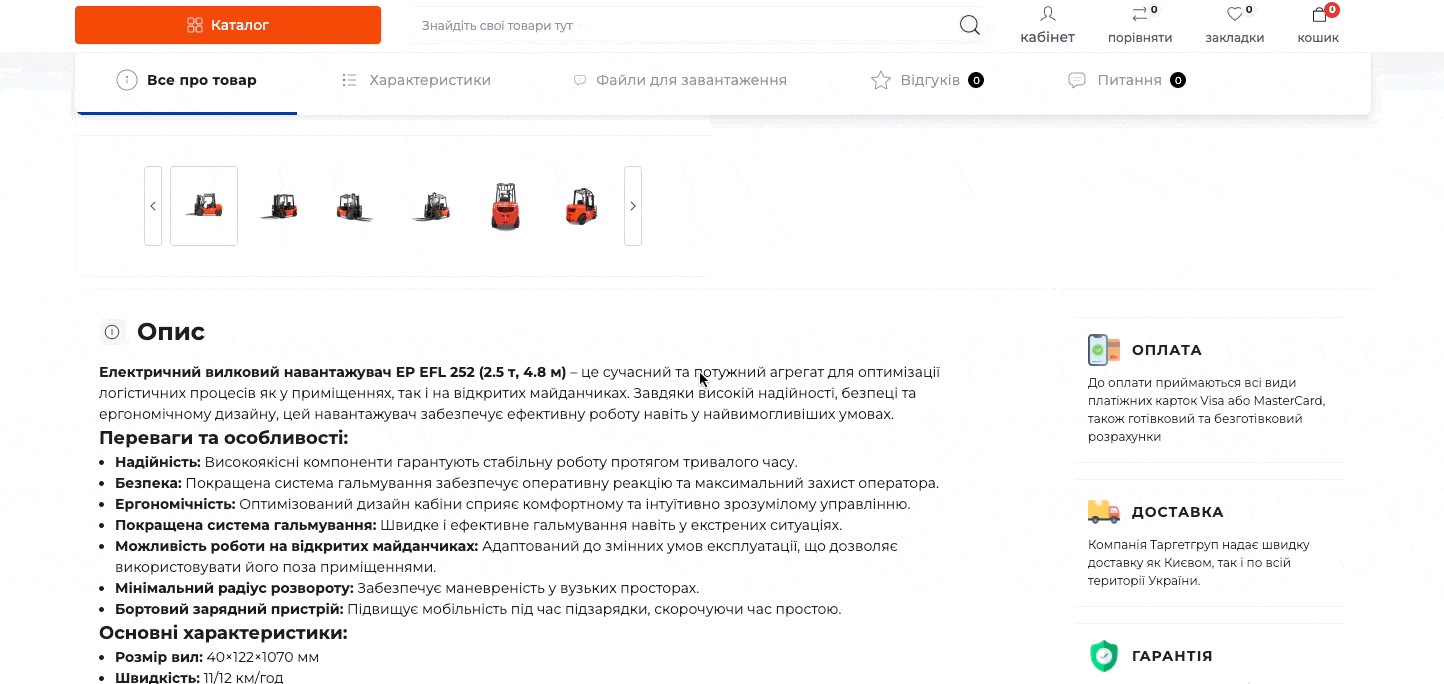
Task: Click the ОПЛАТА heading text
Action: (x=1167, y=350)
